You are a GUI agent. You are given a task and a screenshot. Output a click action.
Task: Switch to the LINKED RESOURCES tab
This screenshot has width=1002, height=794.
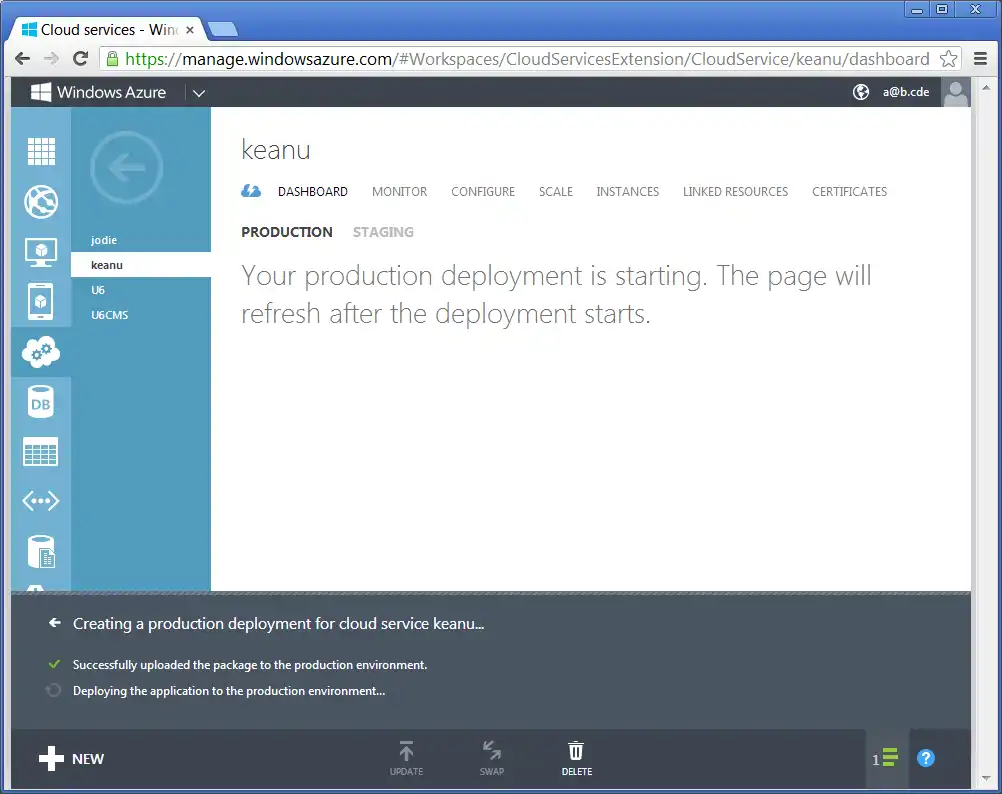[x=735, y=192]
